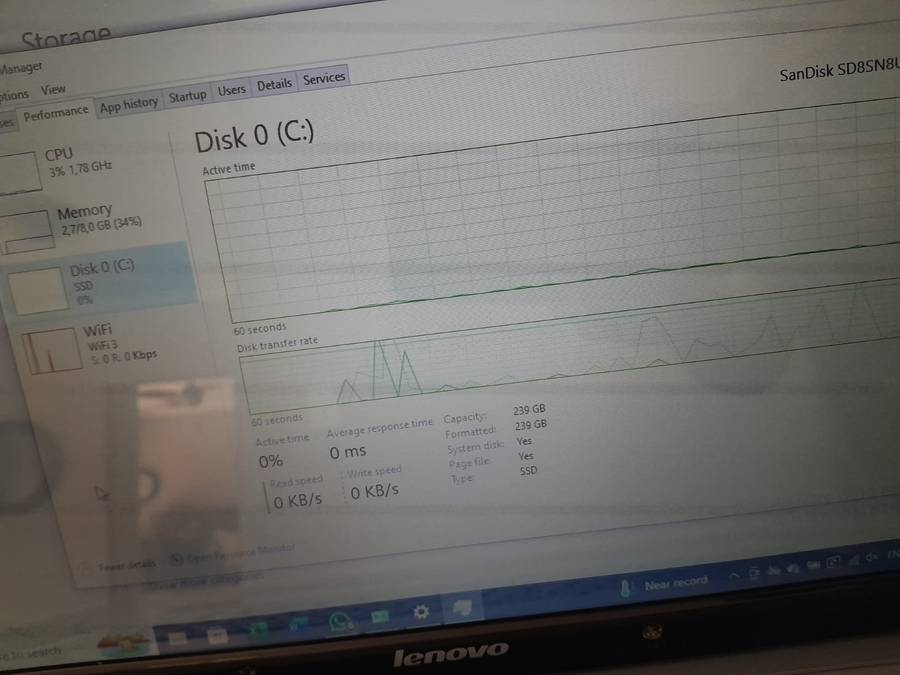Select Disk 0 (C:) in sidebar
Screen dimensions: 900x675
pyautogui.click(x=100, y=270)
